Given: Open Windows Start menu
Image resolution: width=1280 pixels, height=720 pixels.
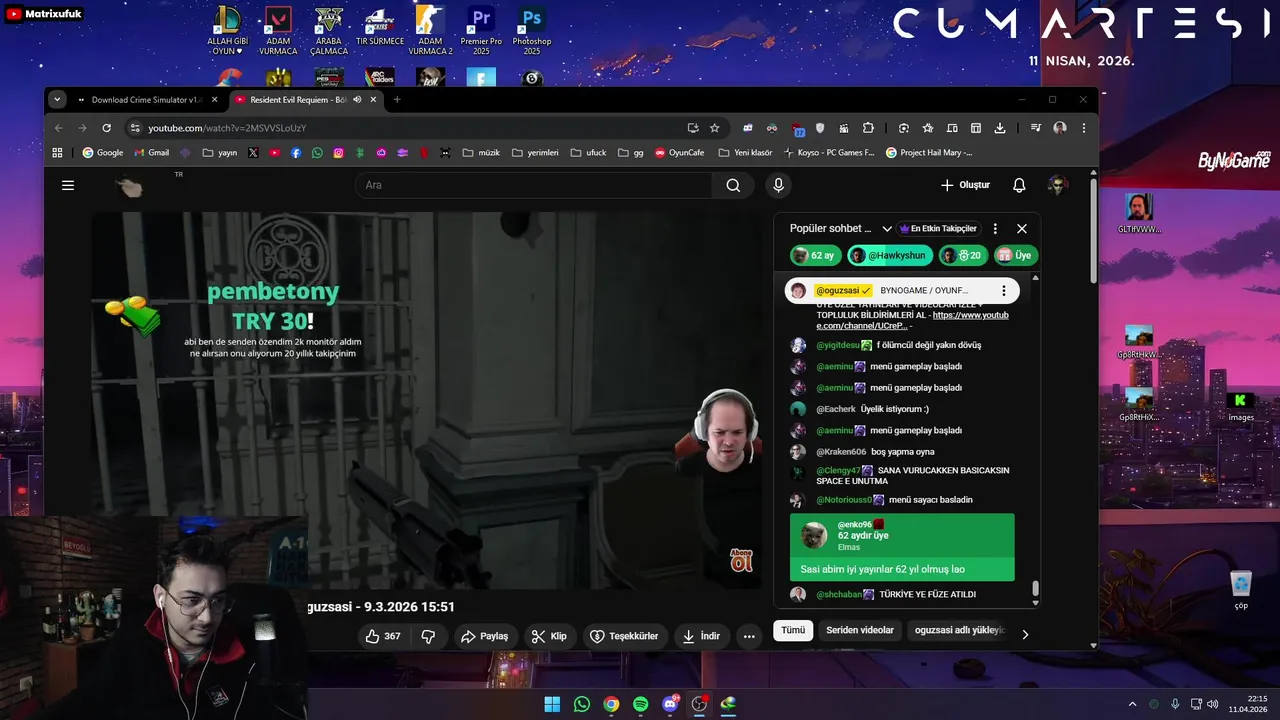Looking at the screenshot, I should click(x=552, y=704).
